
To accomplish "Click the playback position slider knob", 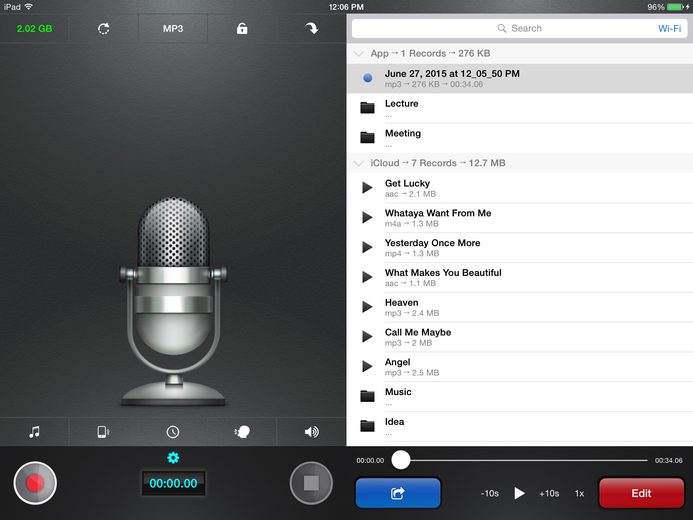I will (x=401, y=460).
